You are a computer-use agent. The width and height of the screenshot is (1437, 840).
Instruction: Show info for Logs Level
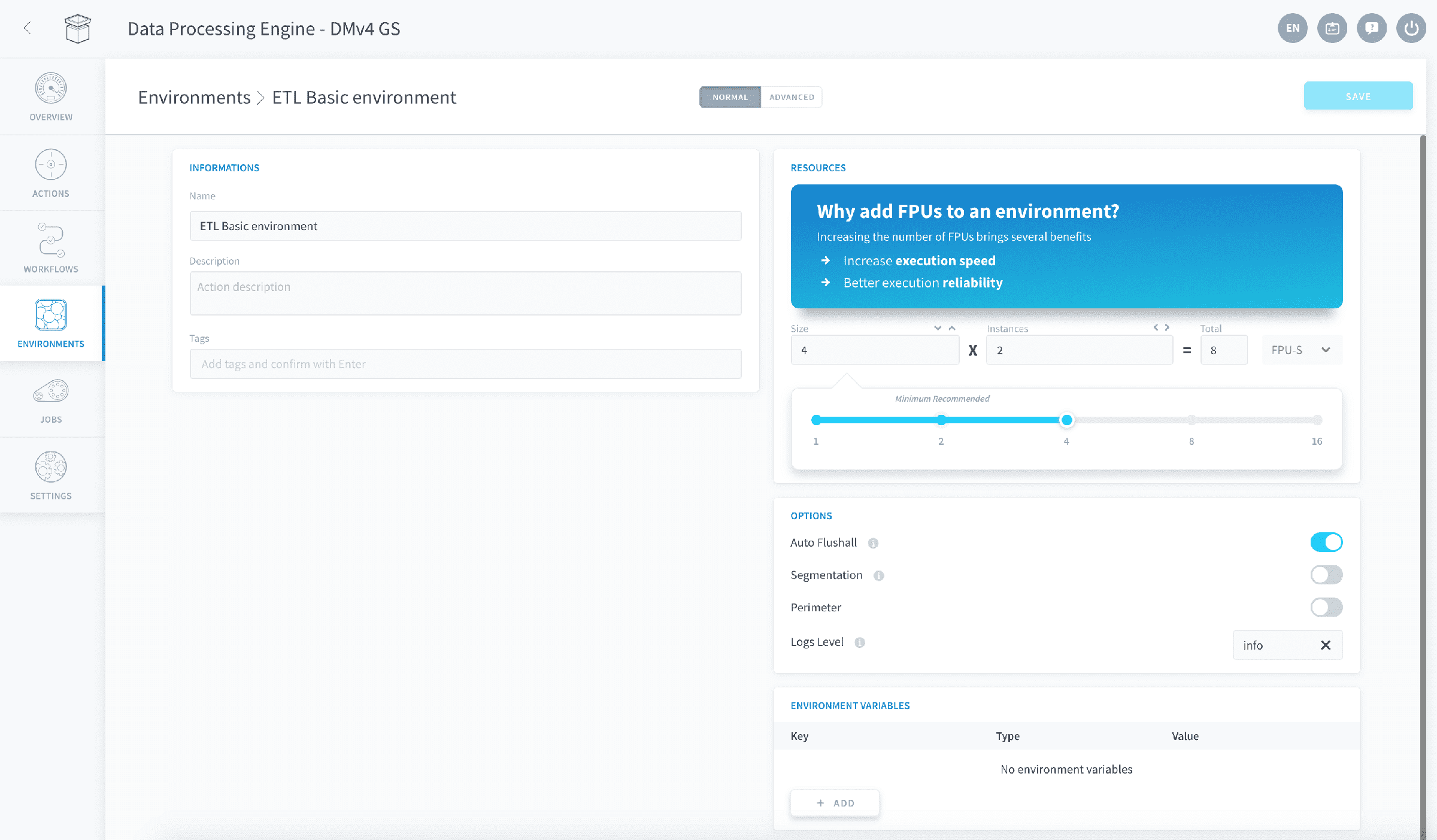(x=860, y=642)
